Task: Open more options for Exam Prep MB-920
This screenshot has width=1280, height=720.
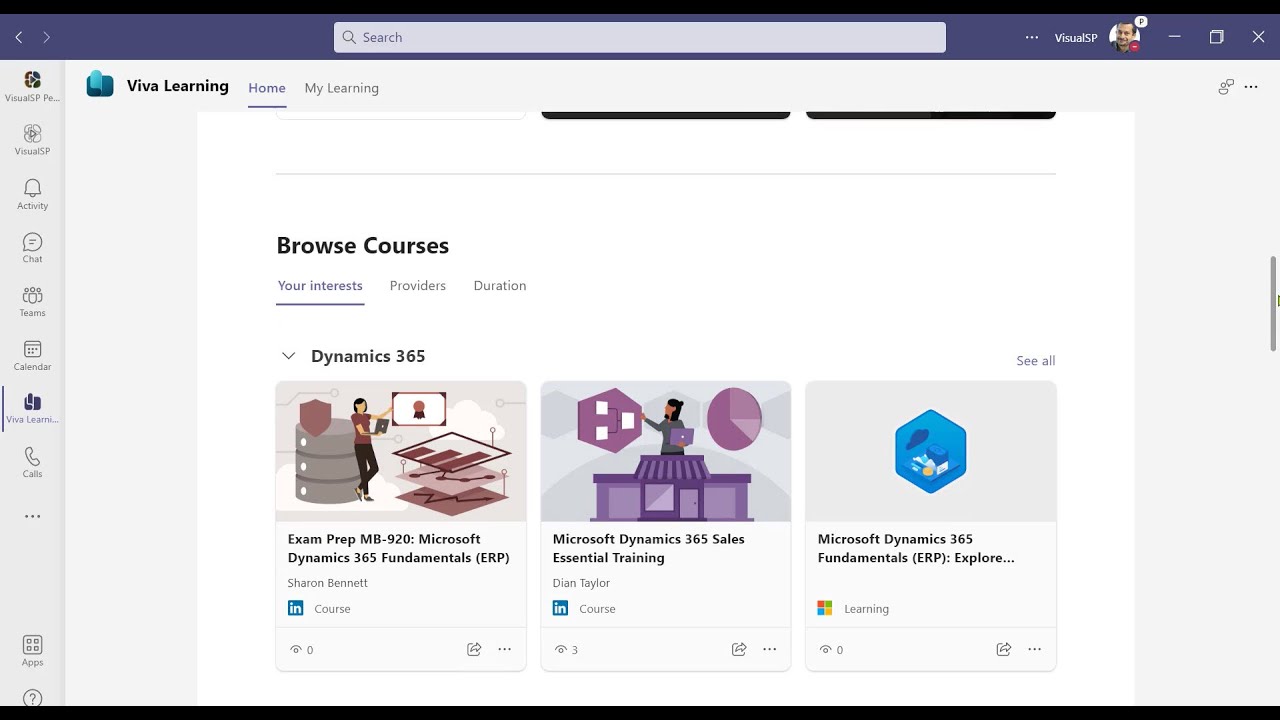Action: point(504,649)
